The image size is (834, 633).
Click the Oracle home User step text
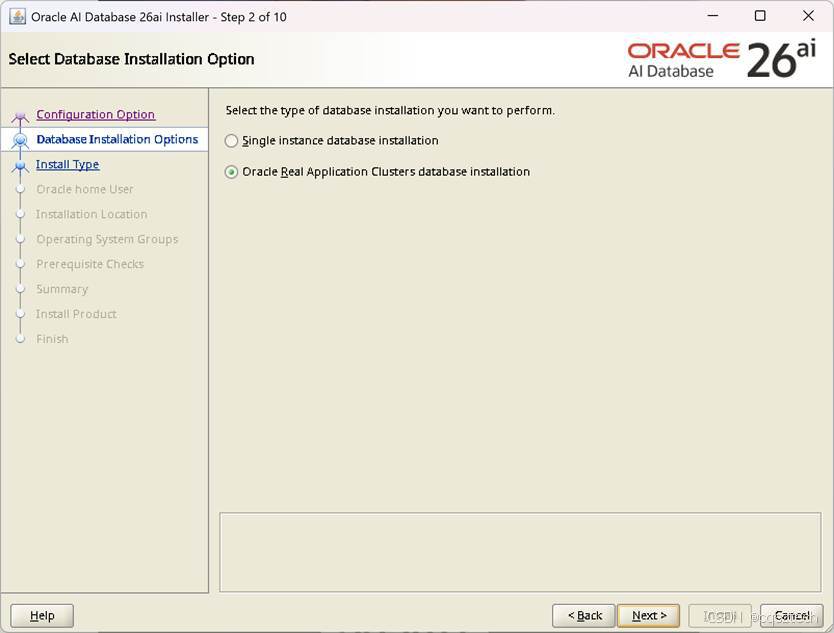tap(85, 189)
